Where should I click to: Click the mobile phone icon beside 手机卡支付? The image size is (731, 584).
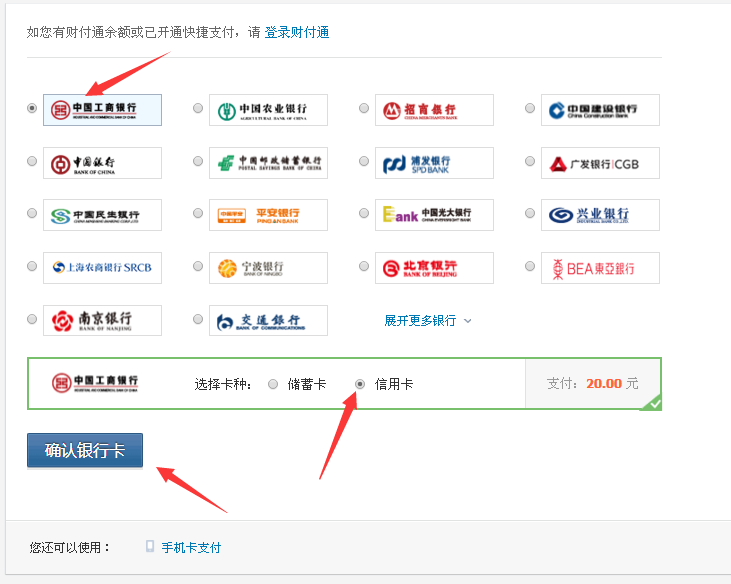pos(150,546)
